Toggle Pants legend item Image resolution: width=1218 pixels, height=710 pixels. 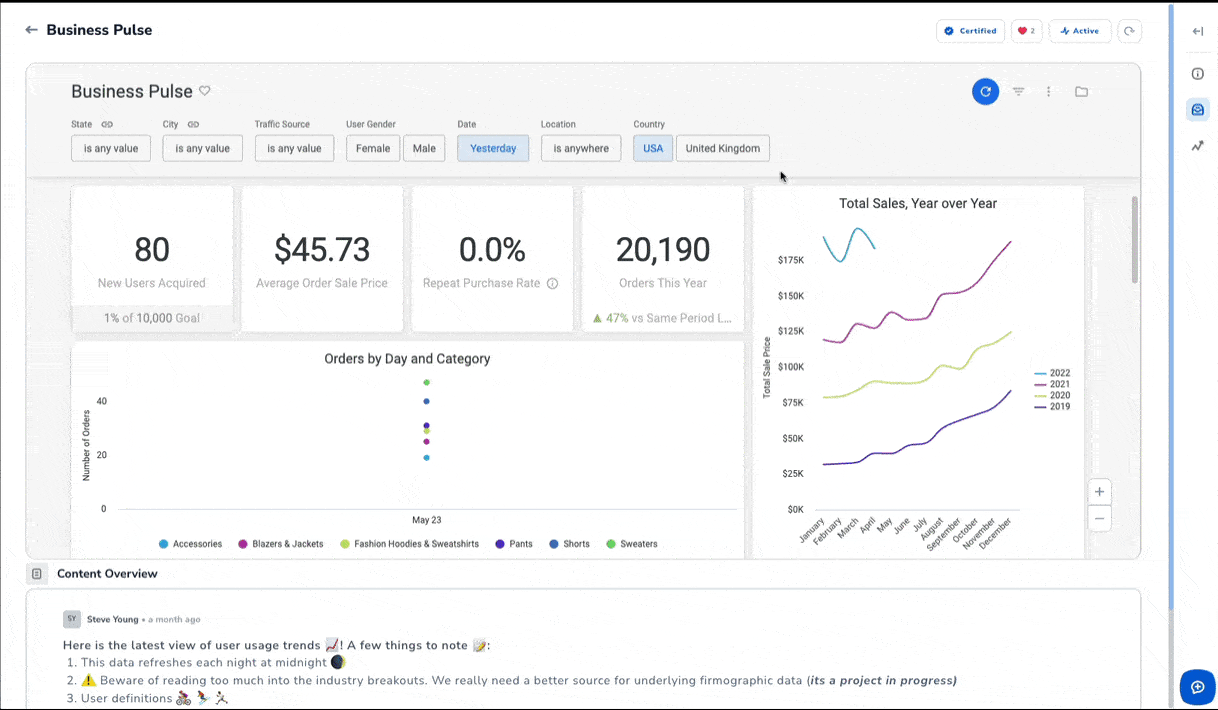tap(513, 544)
